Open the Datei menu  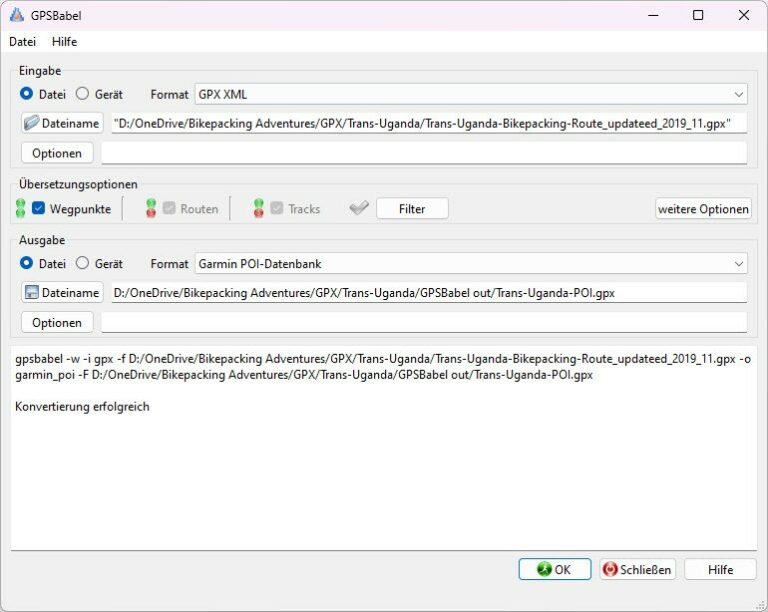22,42
